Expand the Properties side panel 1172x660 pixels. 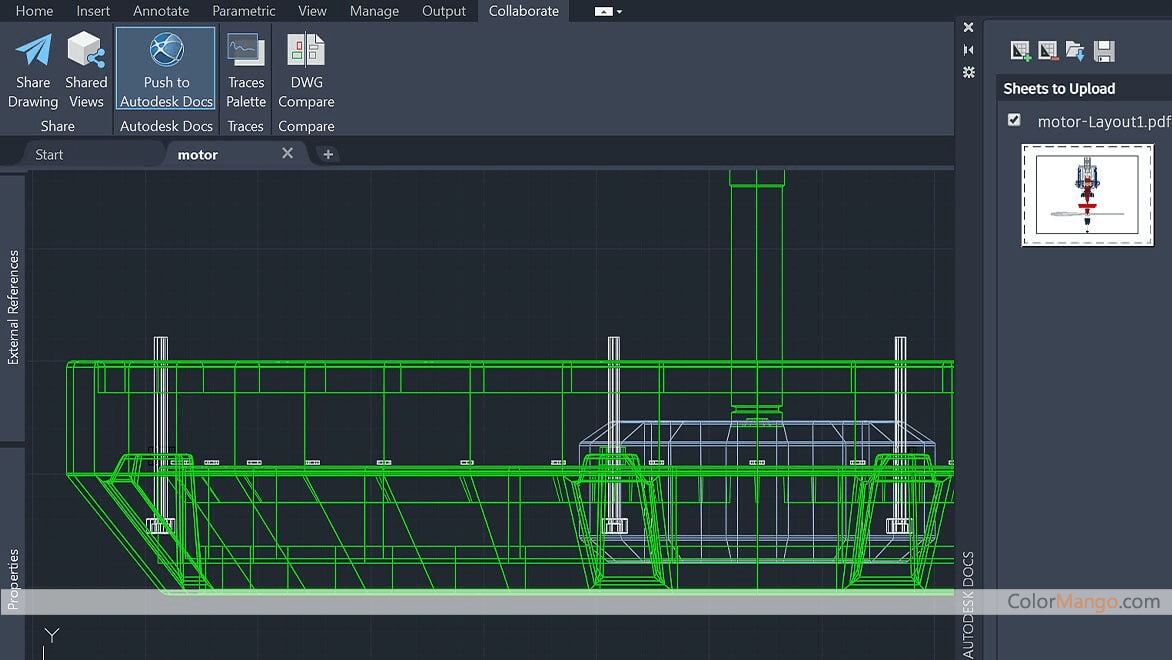tap(13, 578)
